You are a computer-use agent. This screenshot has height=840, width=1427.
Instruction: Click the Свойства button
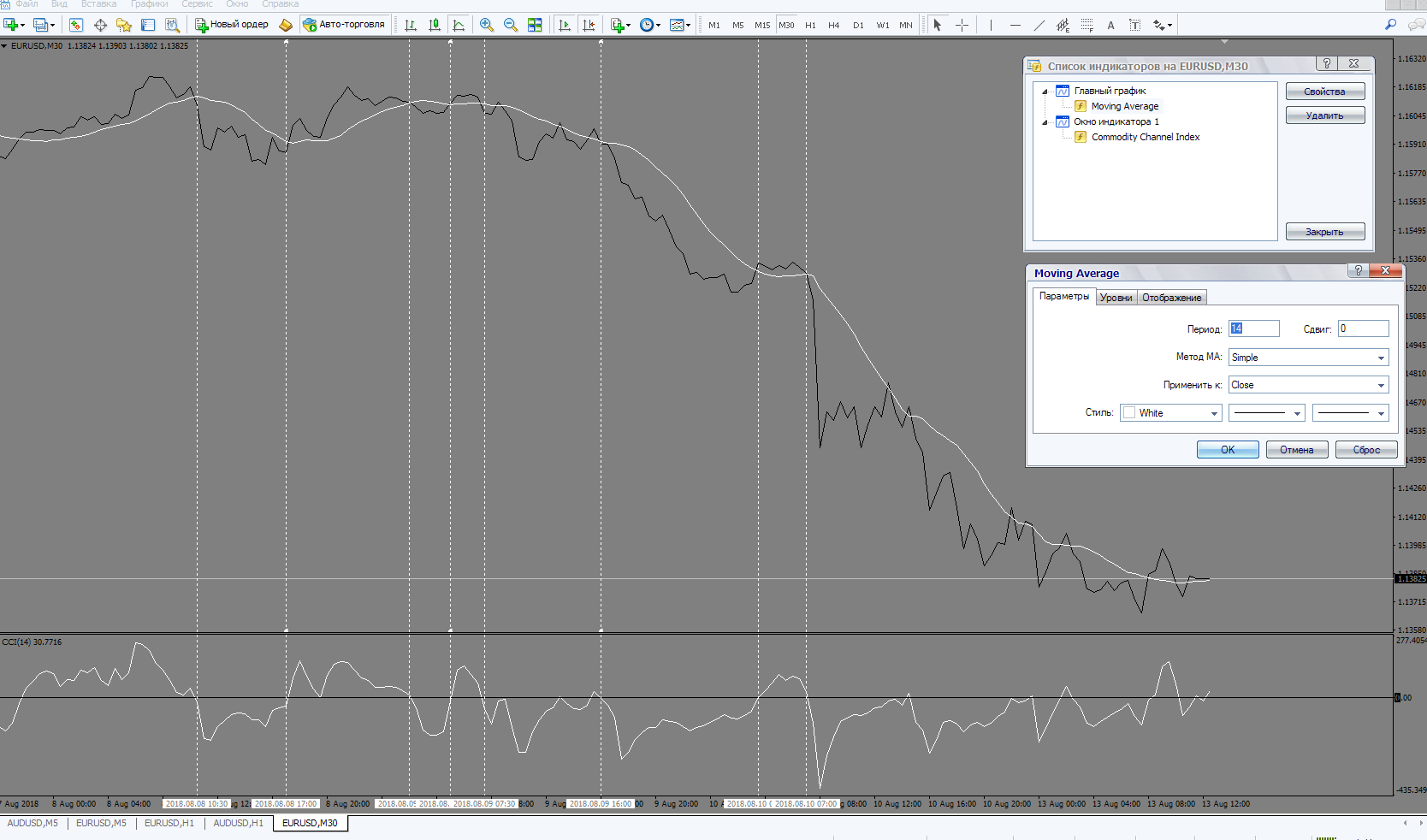tap(1325, 92)
